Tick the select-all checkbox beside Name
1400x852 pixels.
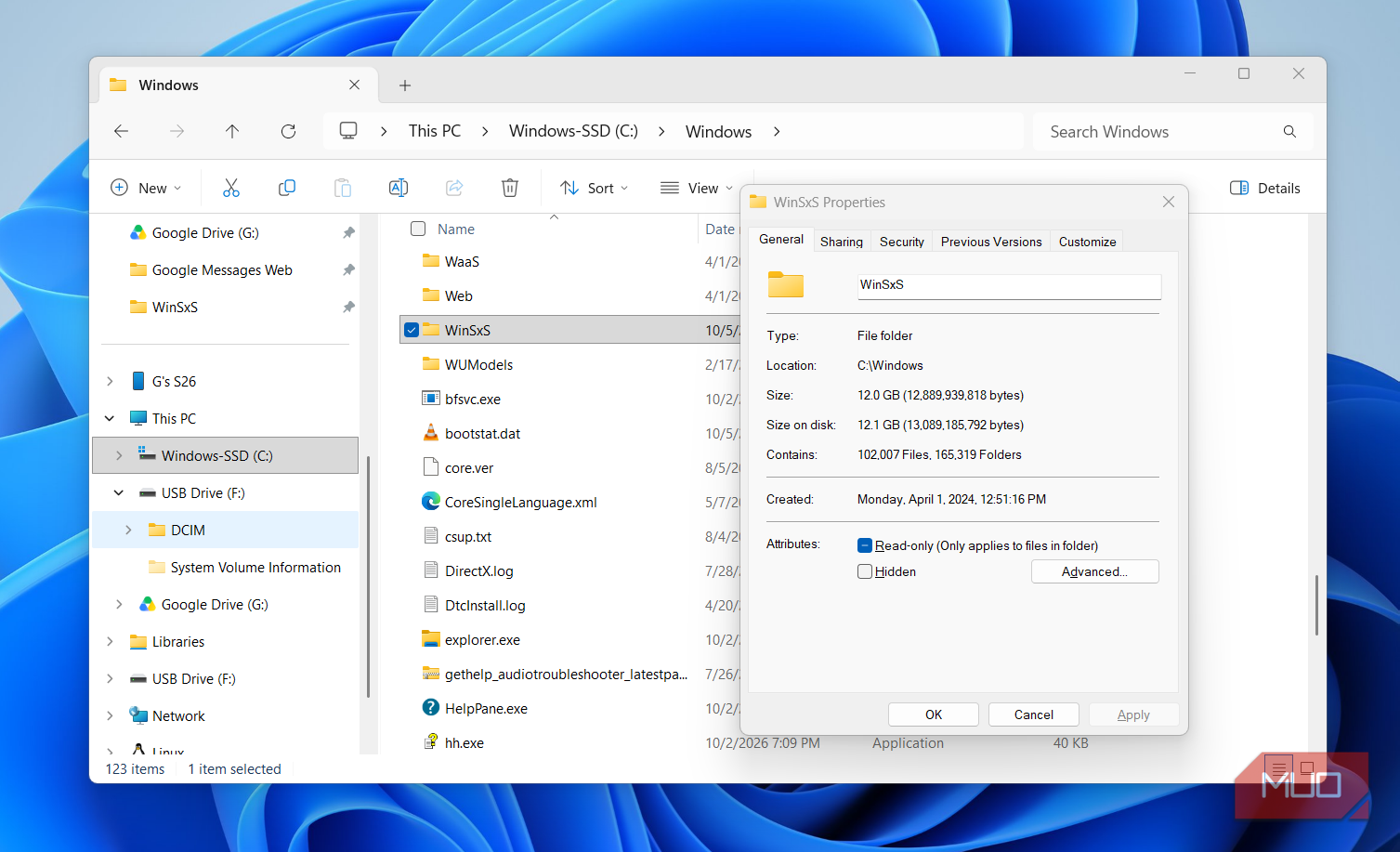[x=418, y=229]
